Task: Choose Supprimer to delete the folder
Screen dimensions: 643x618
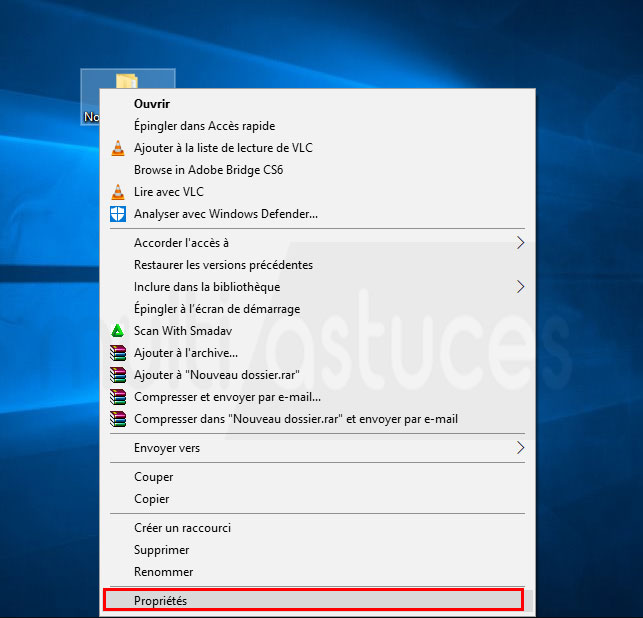Action: 162,550
